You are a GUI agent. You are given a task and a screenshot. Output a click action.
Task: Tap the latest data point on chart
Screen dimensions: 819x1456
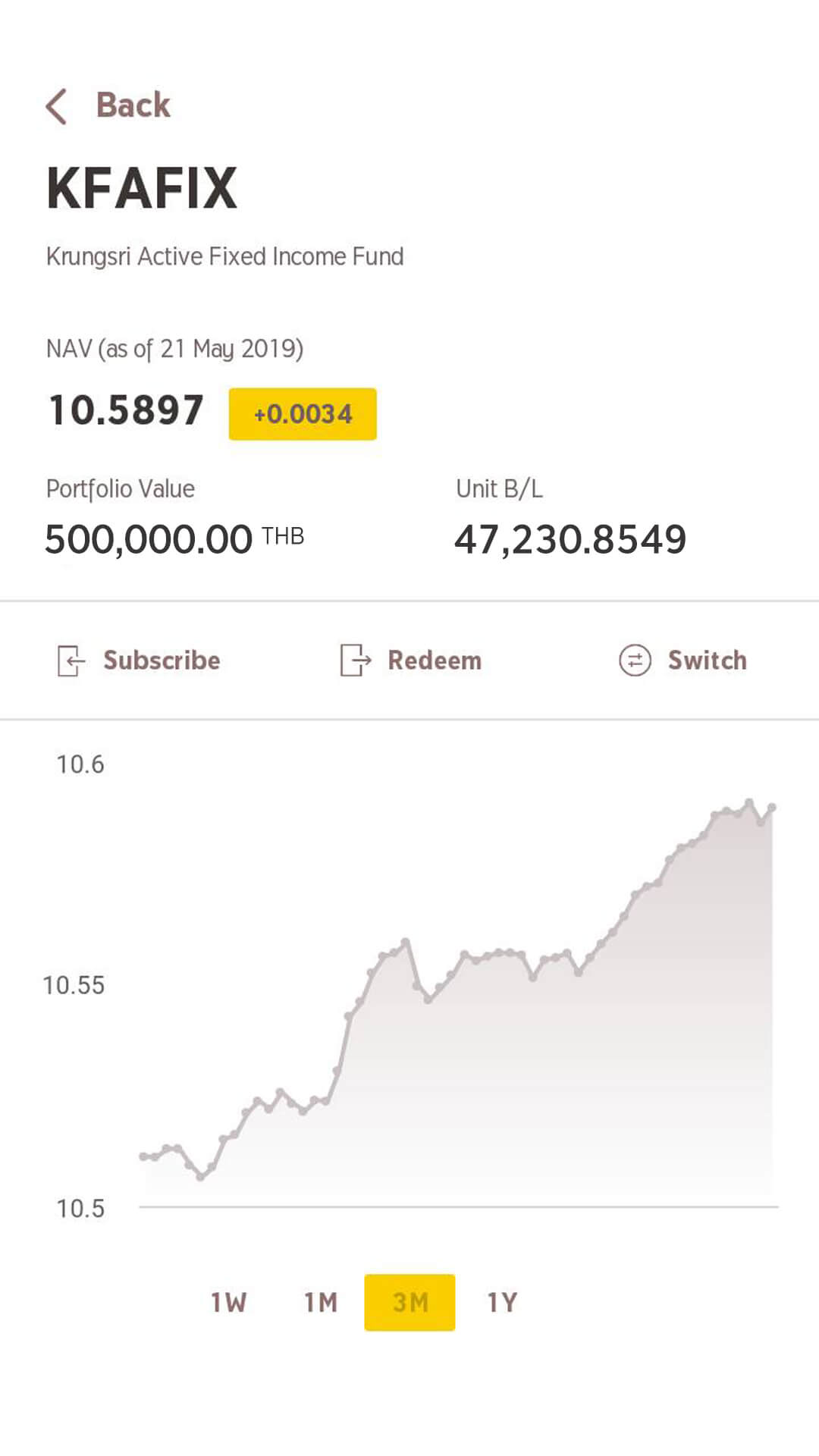[772, 808]
